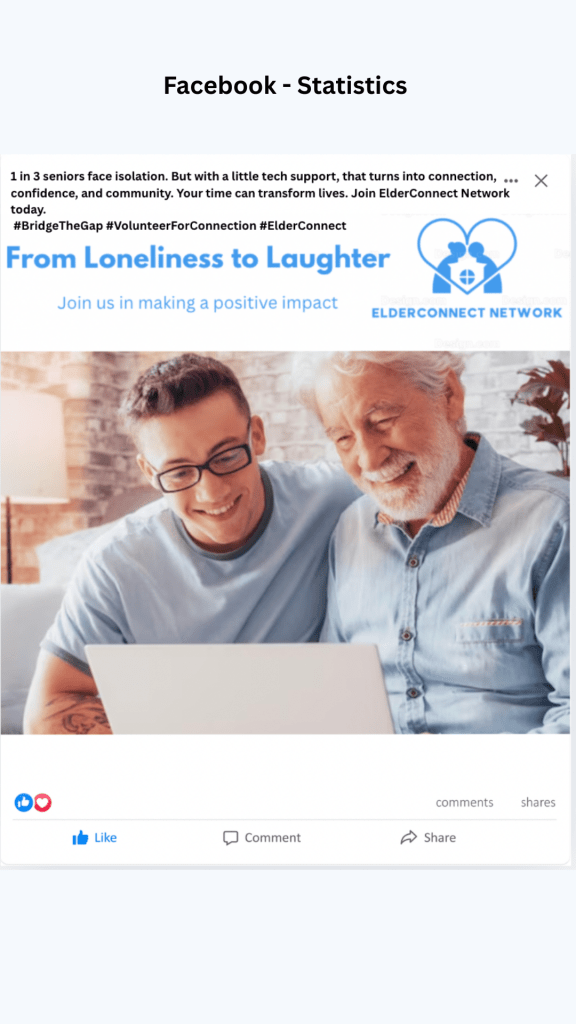This screenshot has width=576, height=1024.
Task: Click the blue thumbs-up Like reaction badge
Action: [x=24, y=803]
